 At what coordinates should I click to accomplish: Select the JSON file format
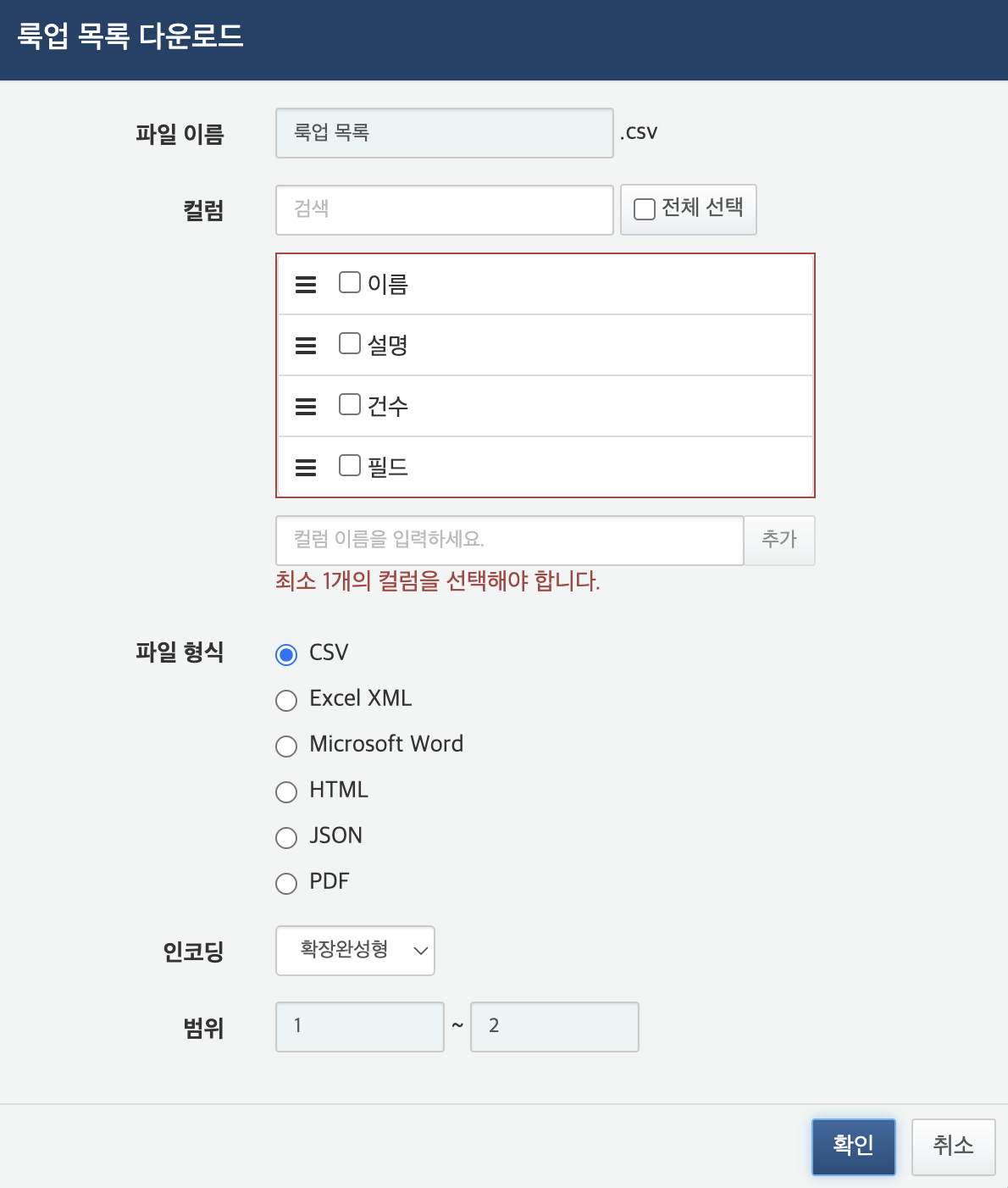pyautogui.click(x=286, y=838)
